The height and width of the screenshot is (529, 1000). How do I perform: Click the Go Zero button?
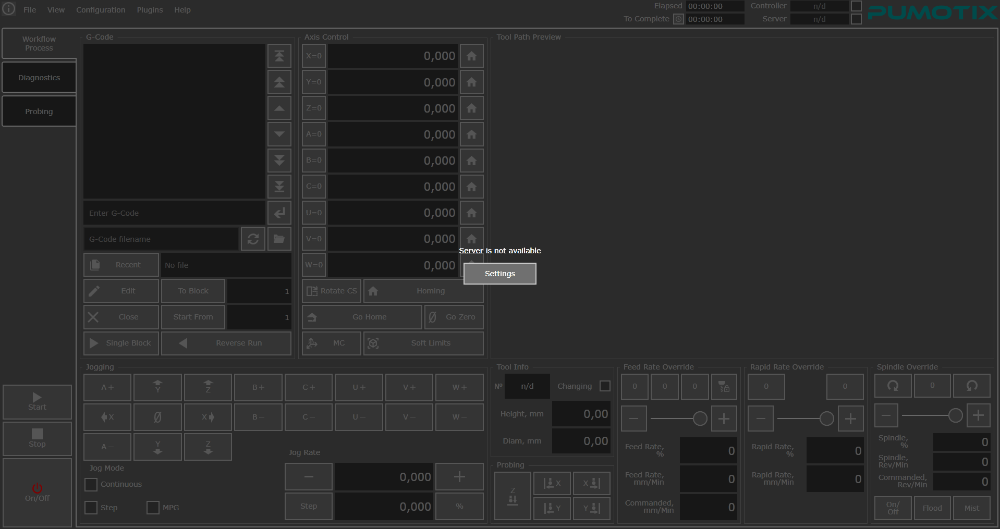(454, 317)
